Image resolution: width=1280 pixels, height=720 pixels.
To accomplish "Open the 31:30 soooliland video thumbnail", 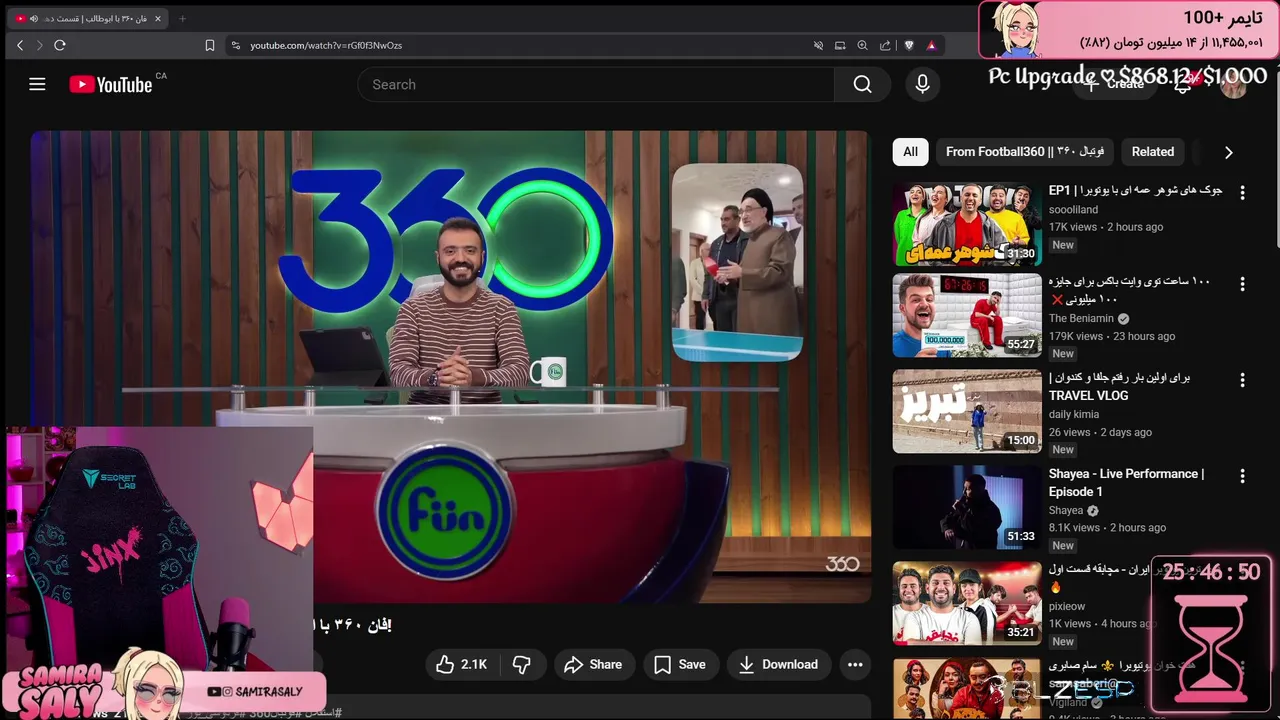I will pyautogui.click(x=967, y=224).
